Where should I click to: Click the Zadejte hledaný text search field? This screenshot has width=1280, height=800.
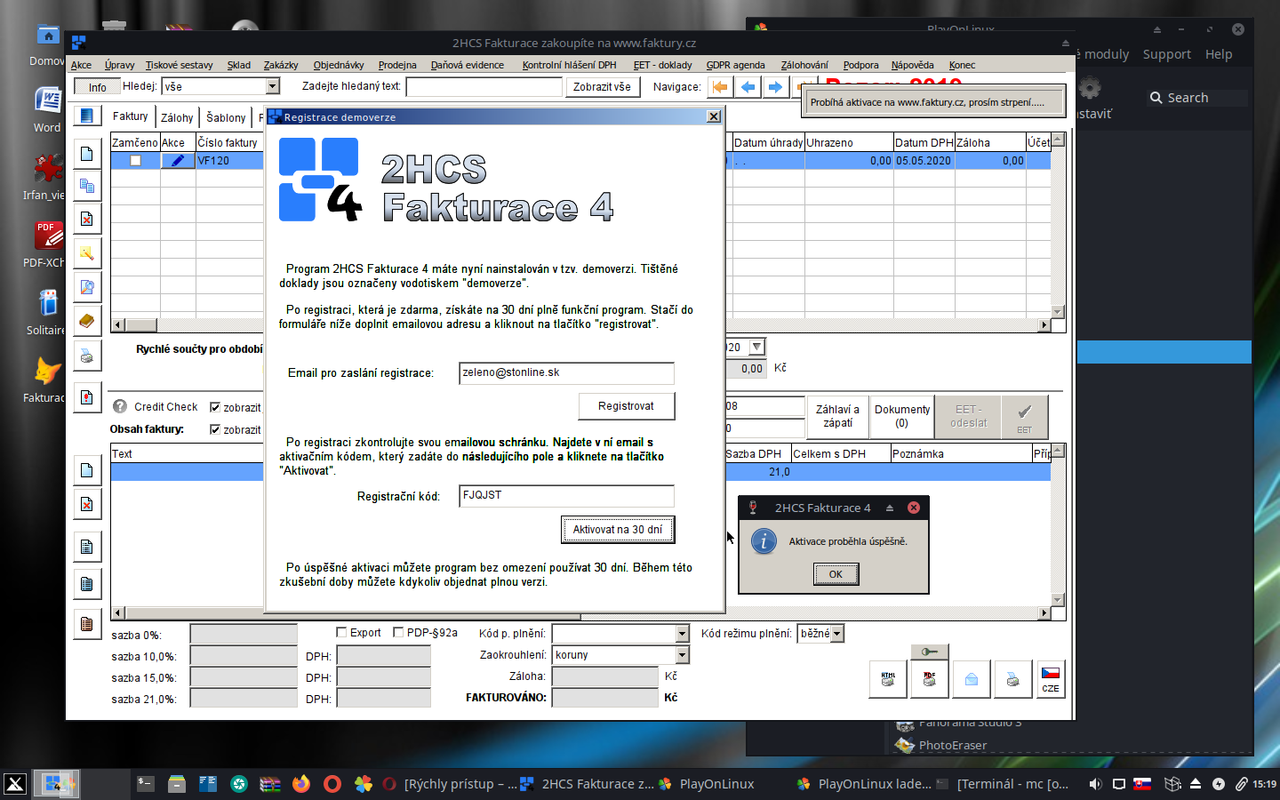point(484,87)
